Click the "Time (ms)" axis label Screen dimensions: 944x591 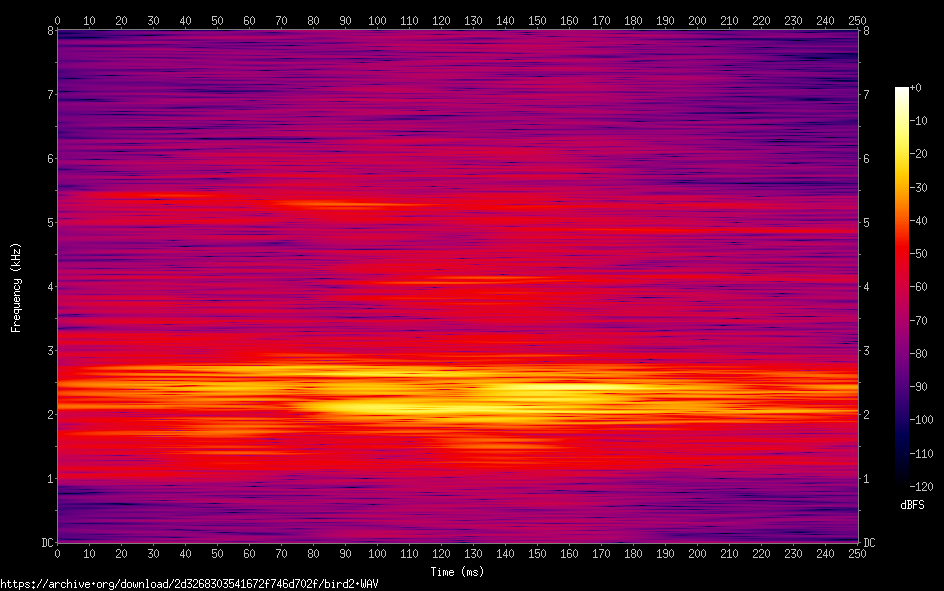457,572
